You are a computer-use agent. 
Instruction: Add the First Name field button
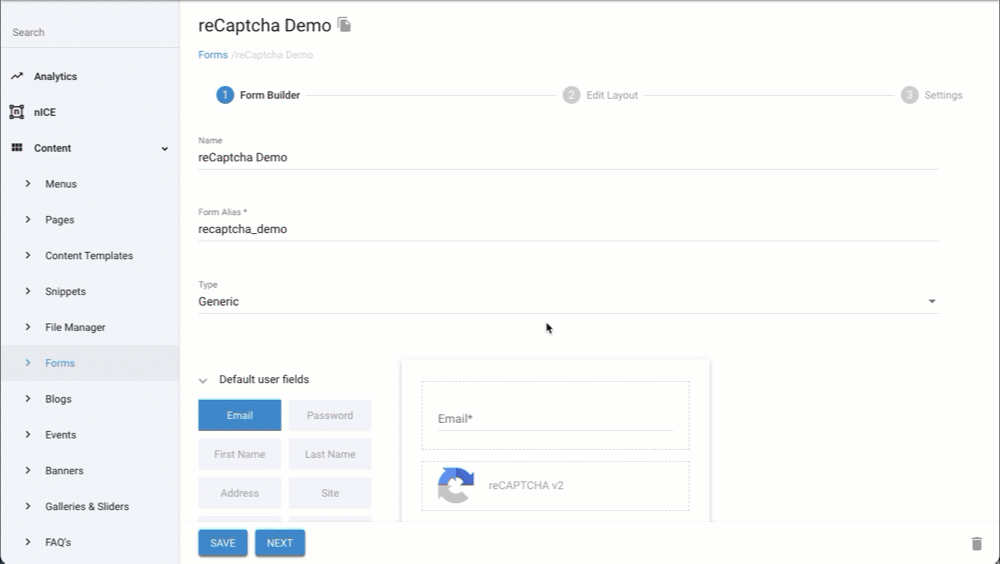pyautogui.click(x=240, y=454)
